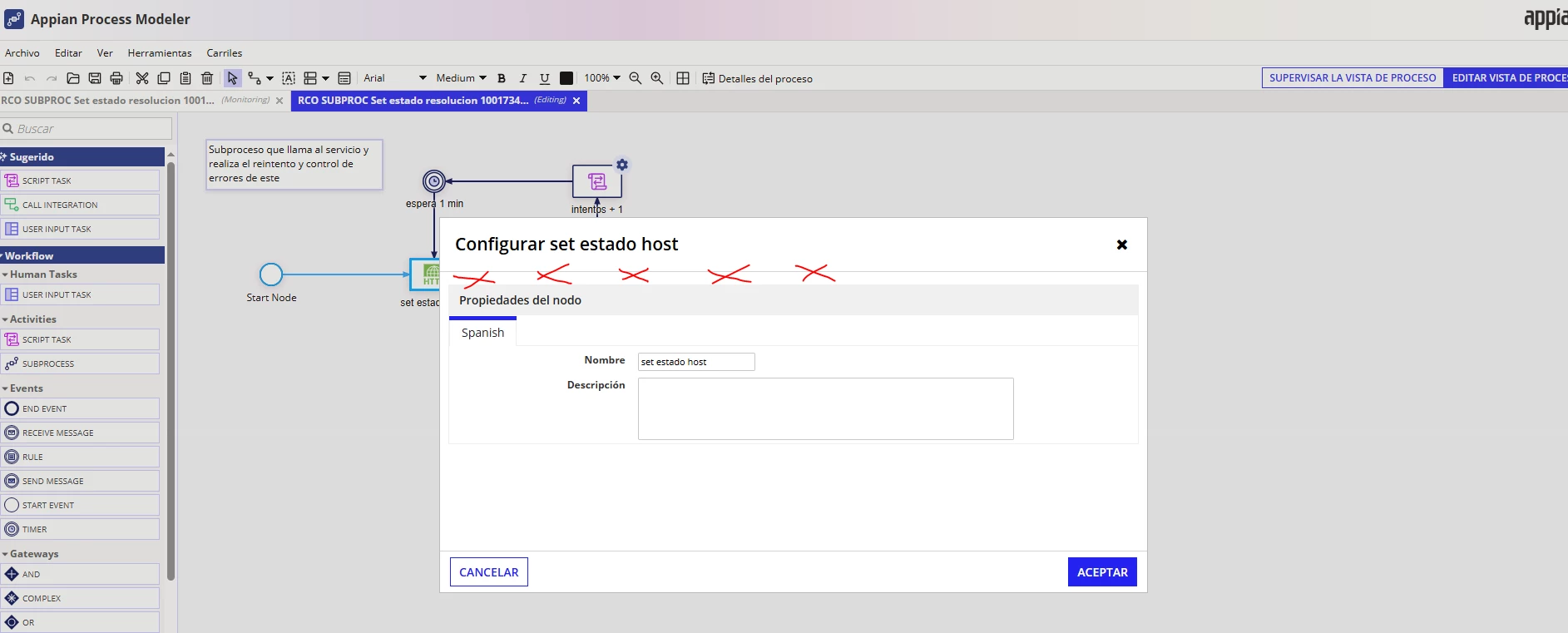Toggle underline formatting
Image resolution: width=1568 pixels, height=633 pixels.
(x=545, y=78)
